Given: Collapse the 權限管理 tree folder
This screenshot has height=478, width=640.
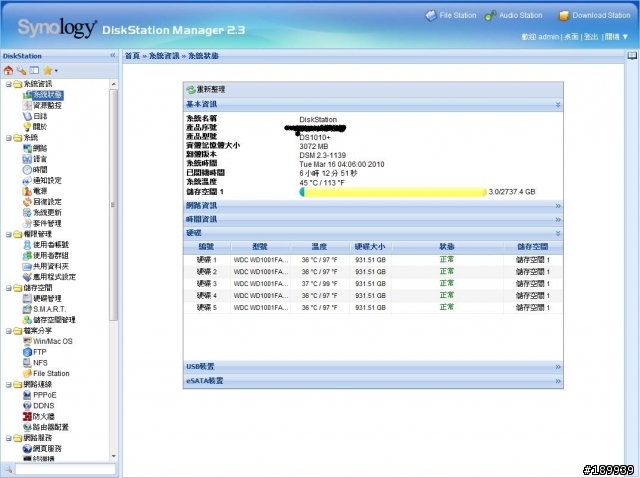Looking at the screenshot, I should [9, 234].
